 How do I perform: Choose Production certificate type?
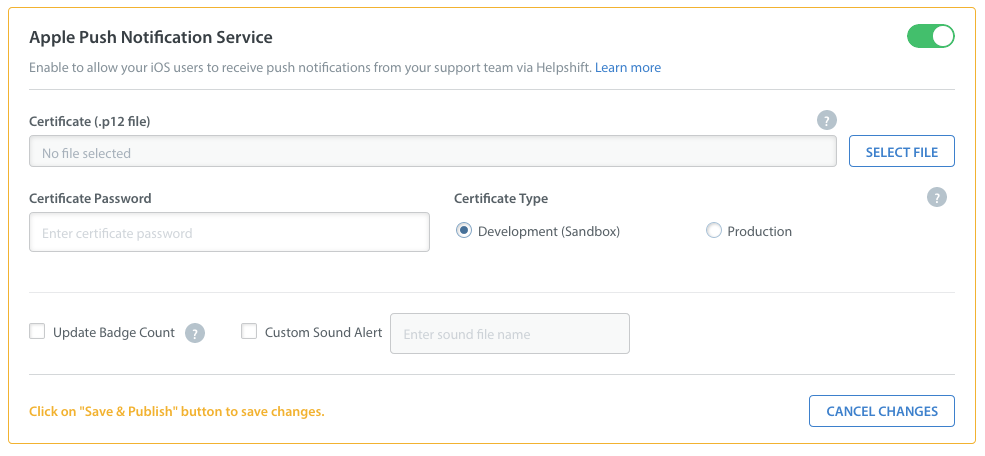(714, 231)
